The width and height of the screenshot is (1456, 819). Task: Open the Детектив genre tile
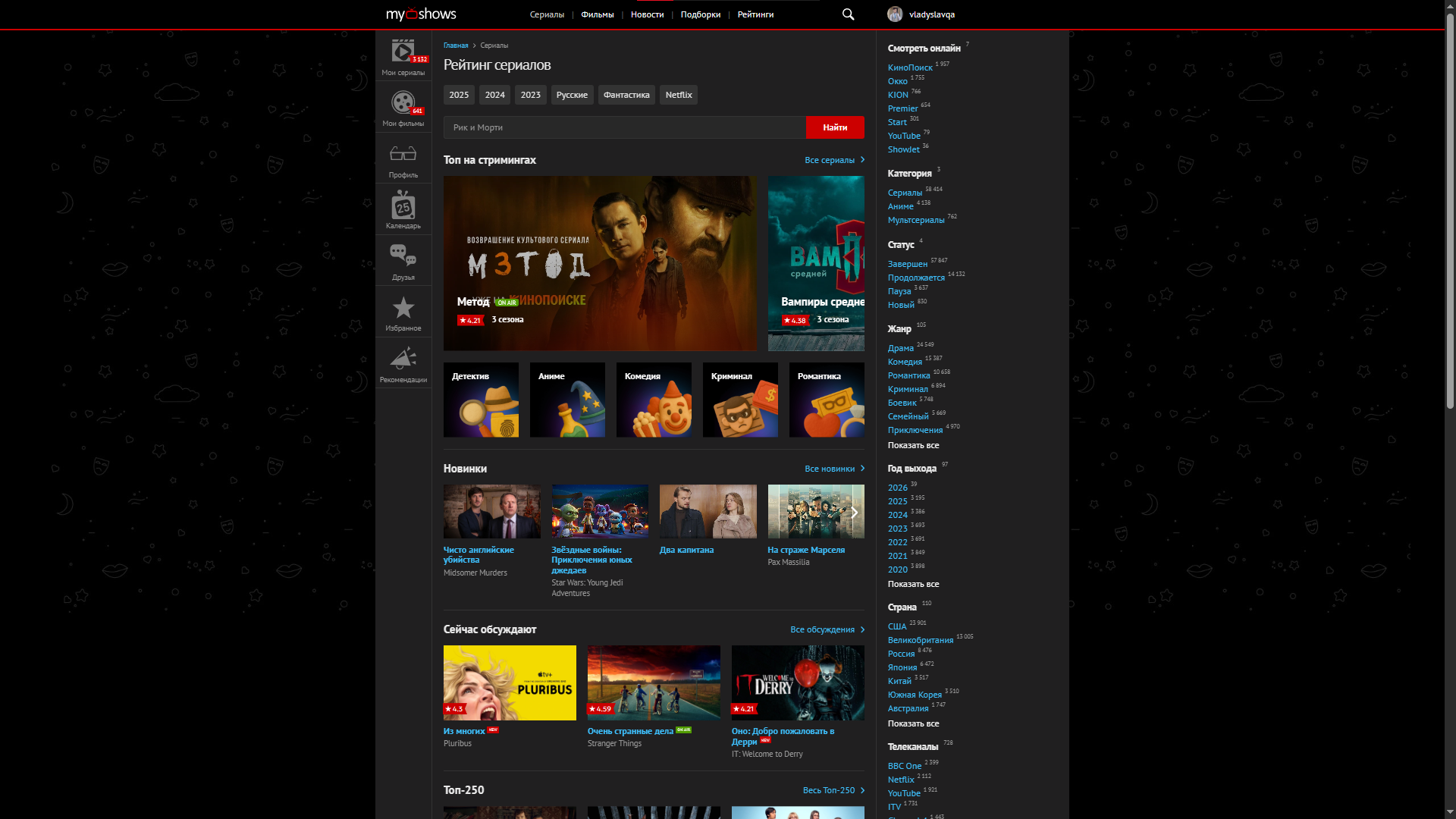[x=481, y=400]
